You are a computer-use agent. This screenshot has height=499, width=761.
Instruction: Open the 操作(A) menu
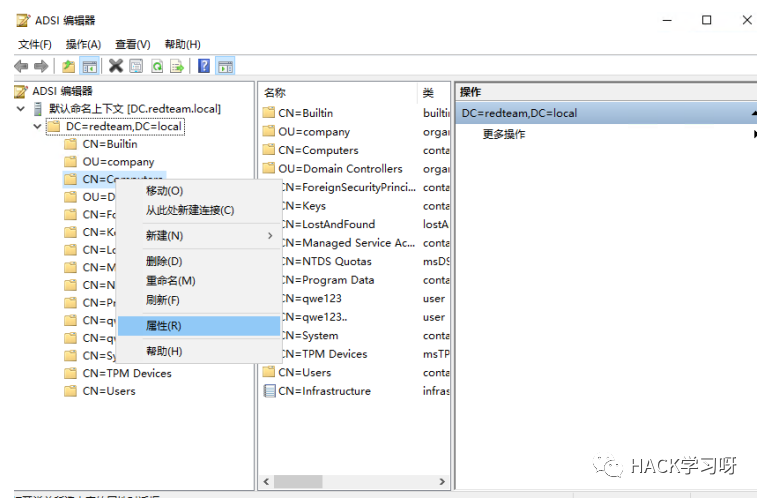(83, 45)
